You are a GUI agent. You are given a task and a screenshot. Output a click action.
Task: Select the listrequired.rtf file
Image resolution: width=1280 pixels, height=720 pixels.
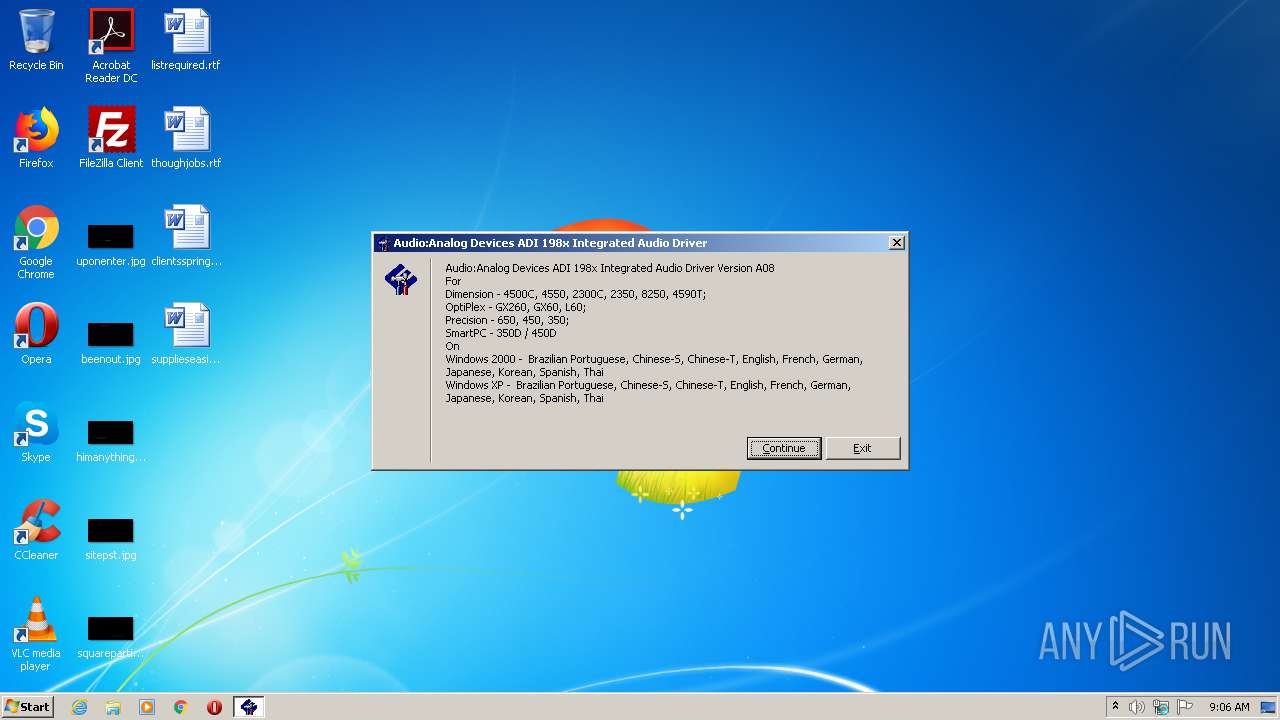tap(186, 40)
